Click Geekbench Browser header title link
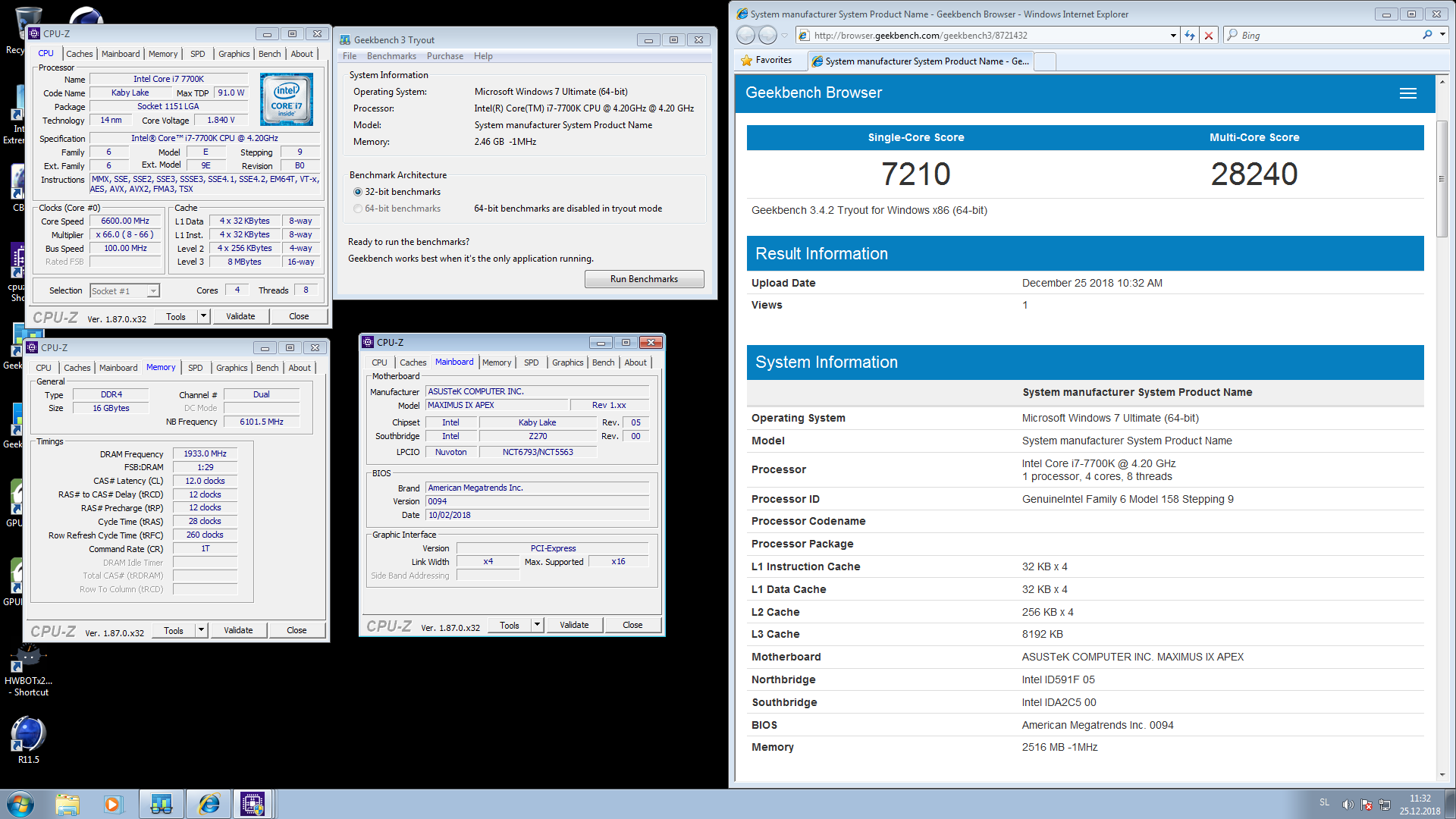Screen dimensions: 1456x819 pyautogui.click(x=813, y=93)
